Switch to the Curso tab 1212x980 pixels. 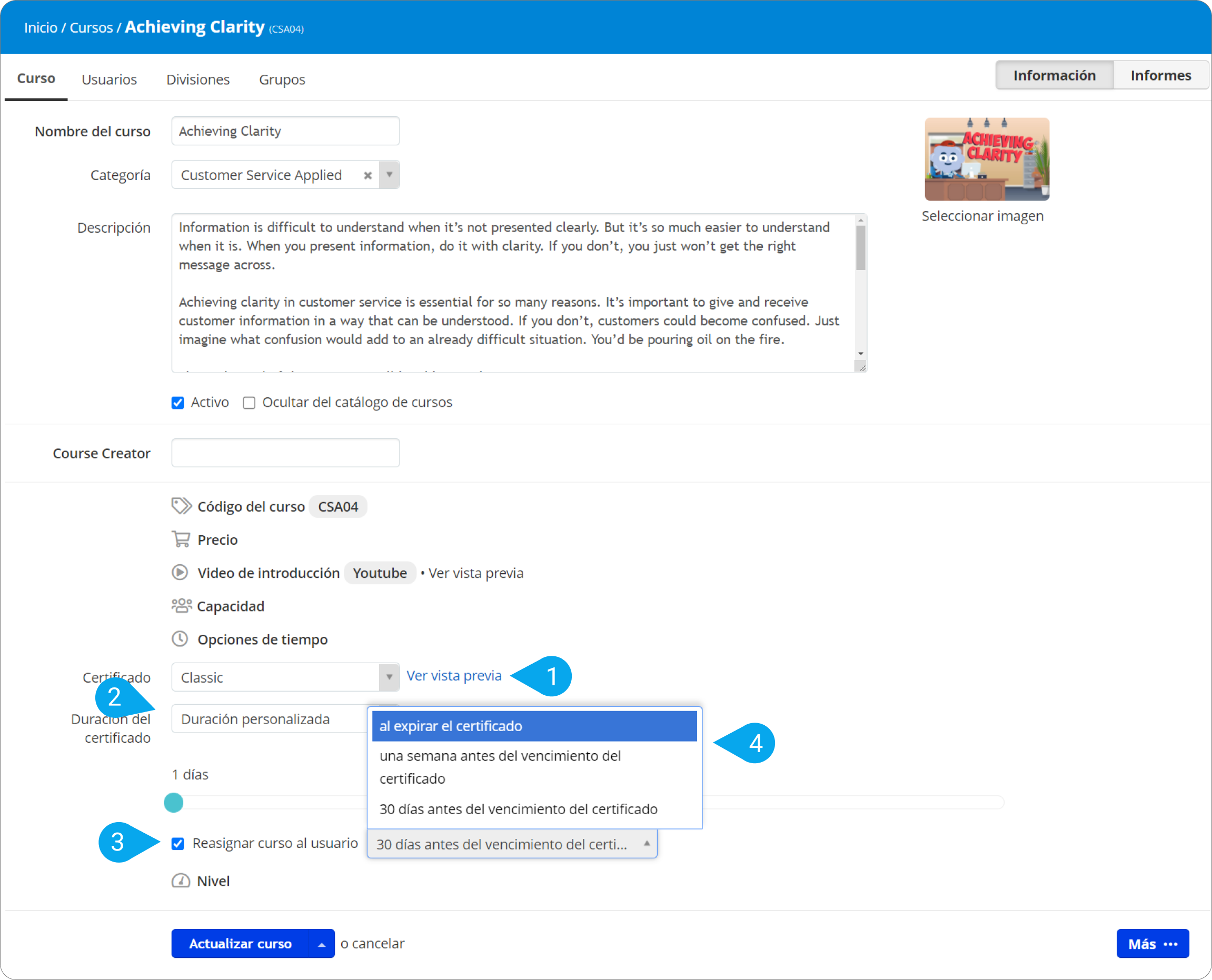click(x=36, y=78)
